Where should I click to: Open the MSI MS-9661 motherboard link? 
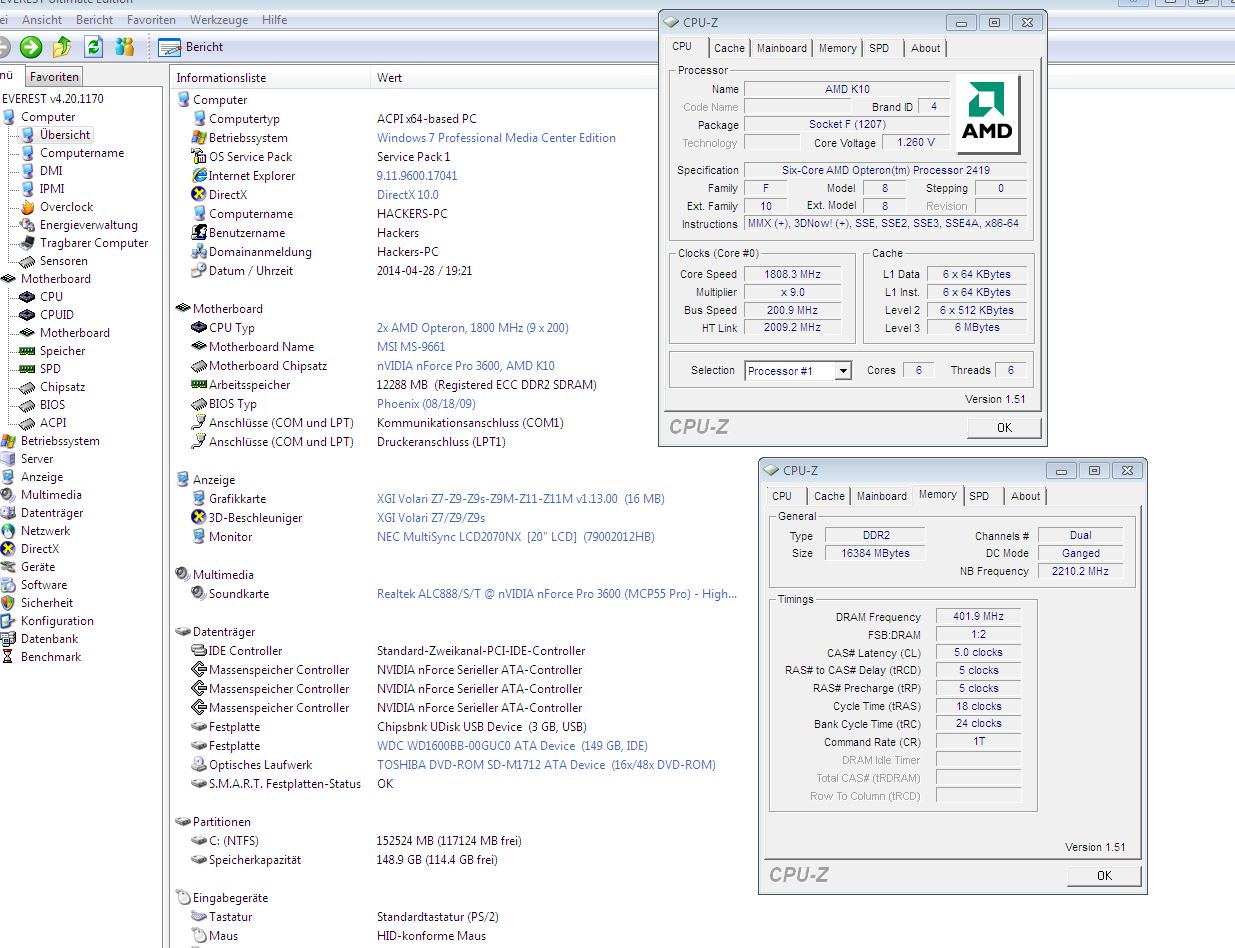[x=411, y=347]
